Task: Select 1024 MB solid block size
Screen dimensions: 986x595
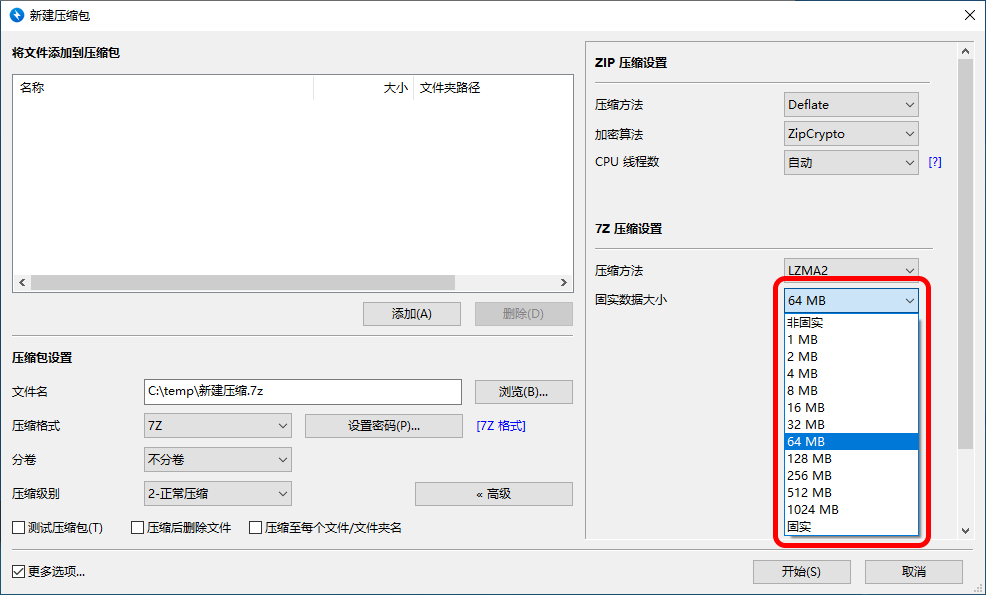Action: click(x=851, y=509)
